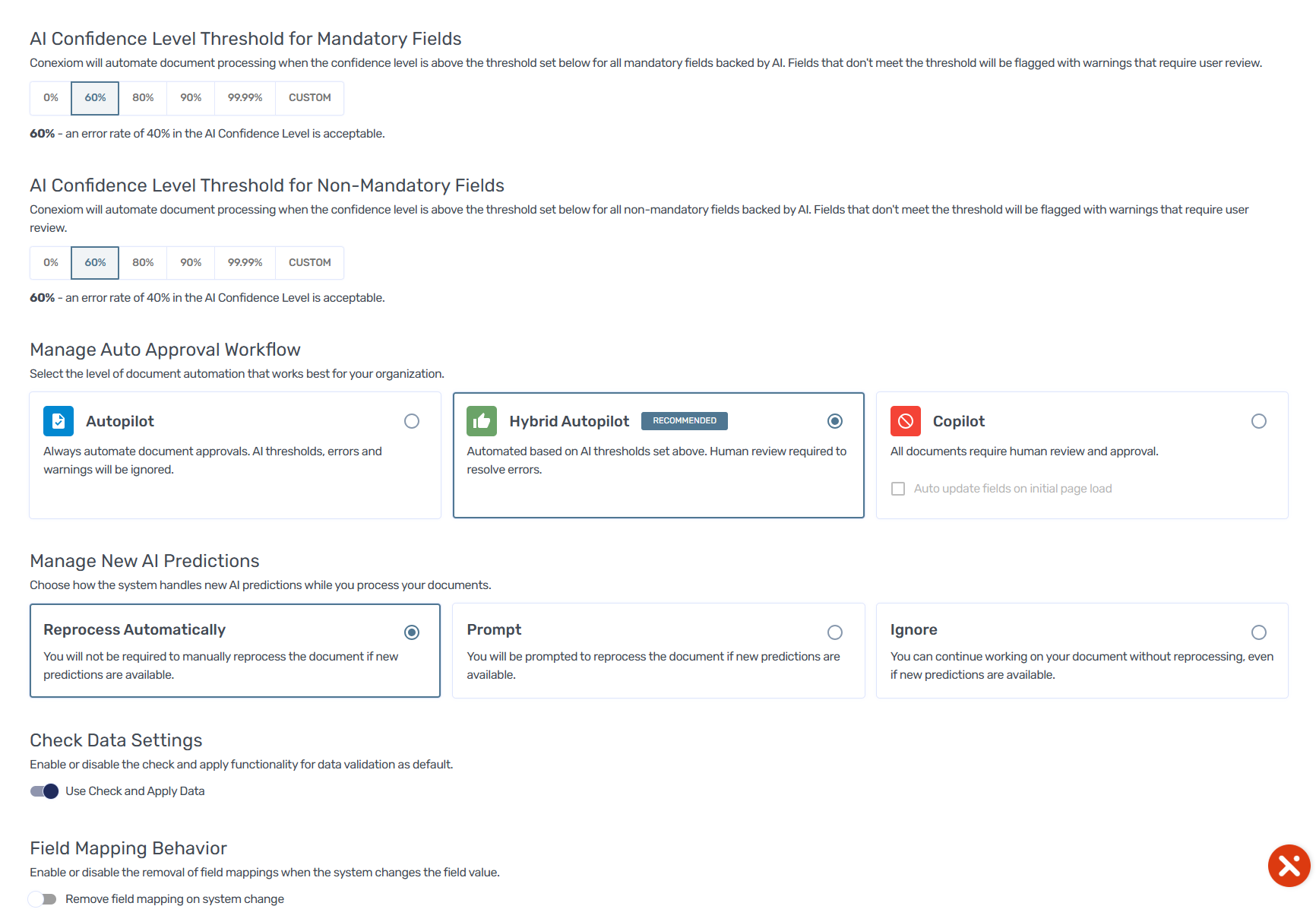The width and height of the screenshot is (1316, 922).
Task: Set non-mandatory fields threshold to 0%
Action: [51, 263]
